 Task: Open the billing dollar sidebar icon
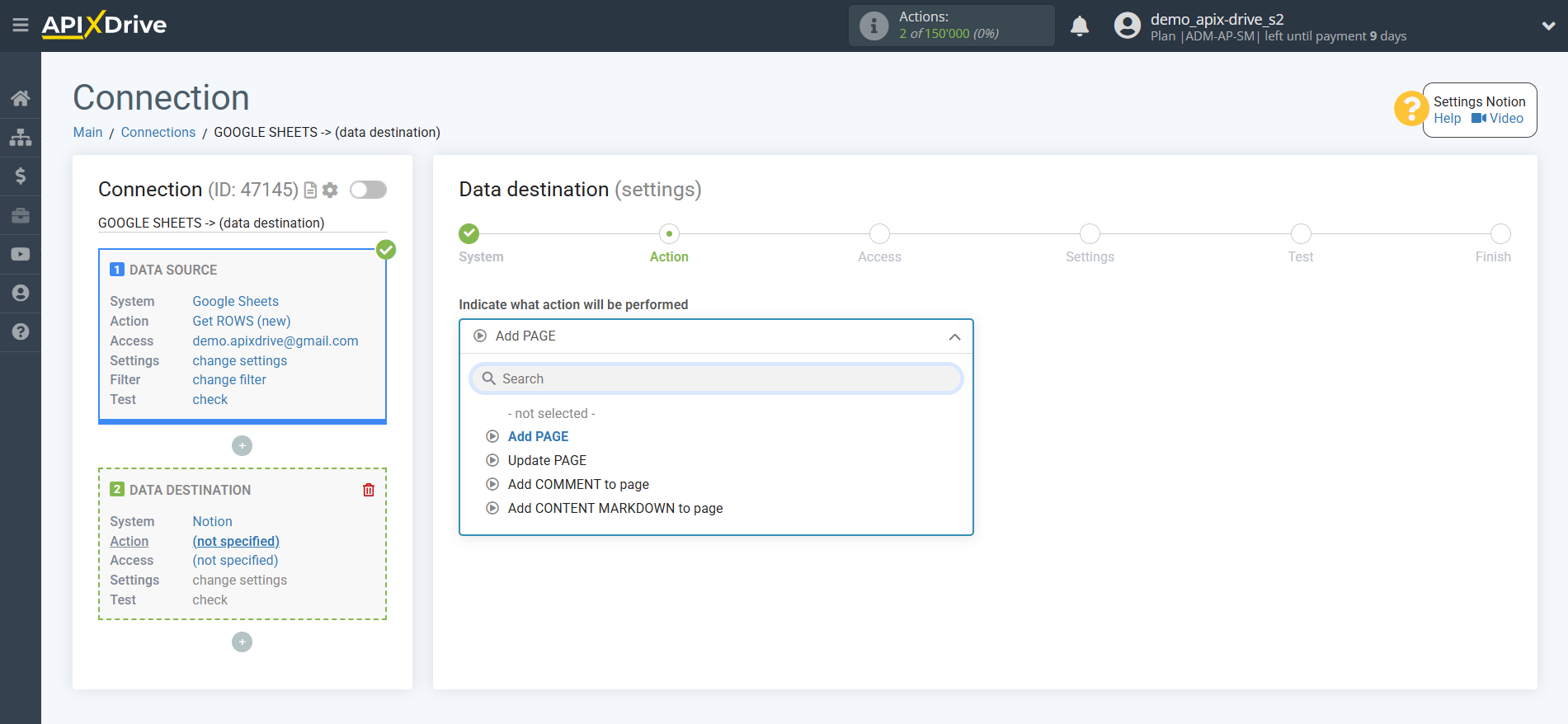tap(21, 176)
